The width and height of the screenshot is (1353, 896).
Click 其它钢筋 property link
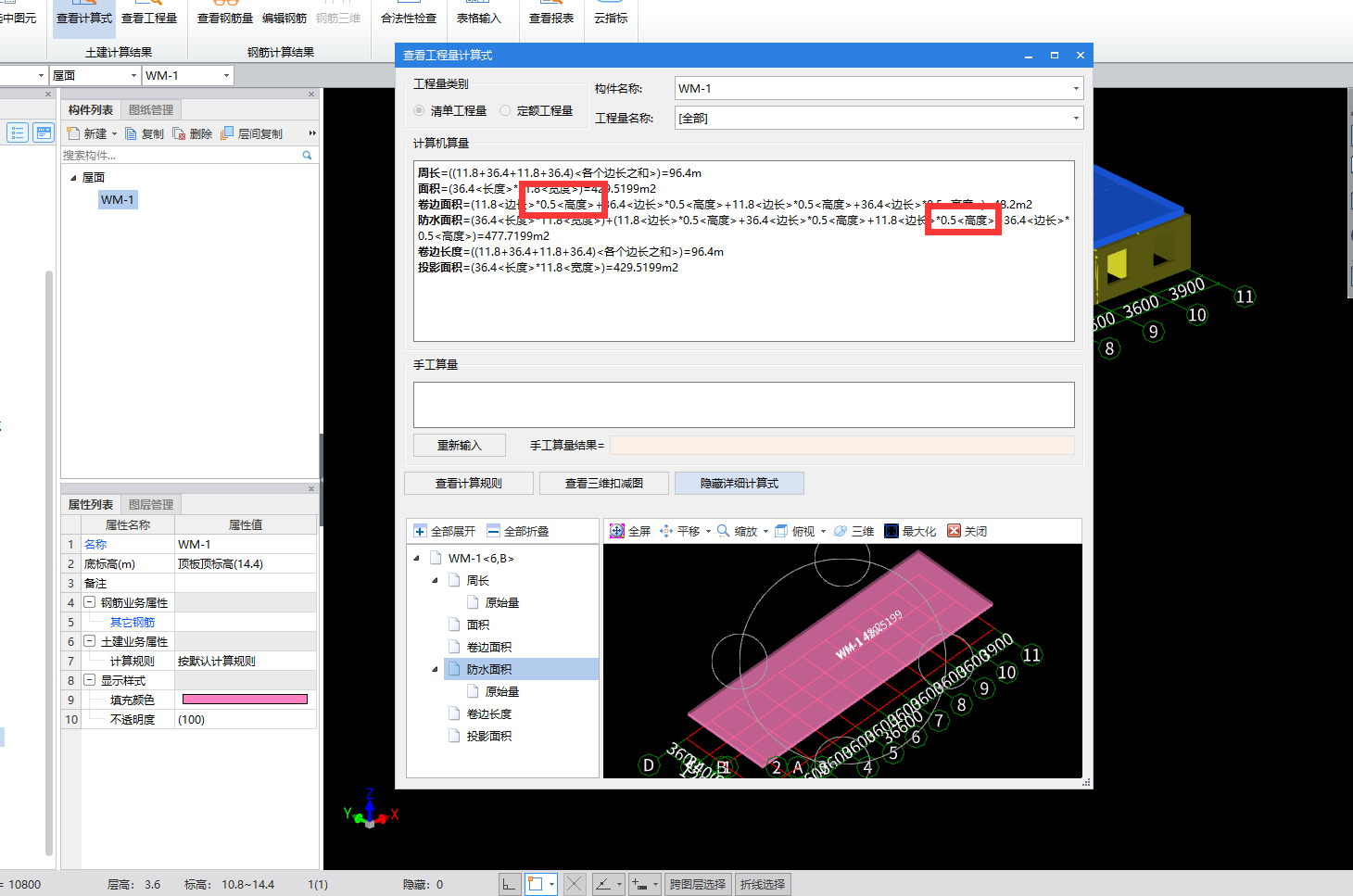click(x=133, y=622)
